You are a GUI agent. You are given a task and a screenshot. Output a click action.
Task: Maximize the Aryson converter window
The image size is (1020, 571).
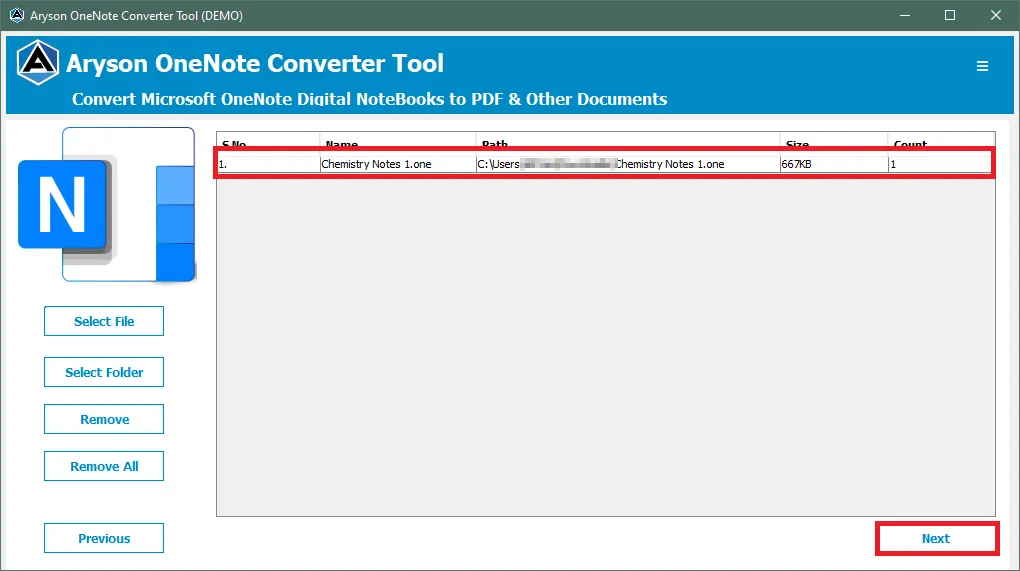pos(950,15)
